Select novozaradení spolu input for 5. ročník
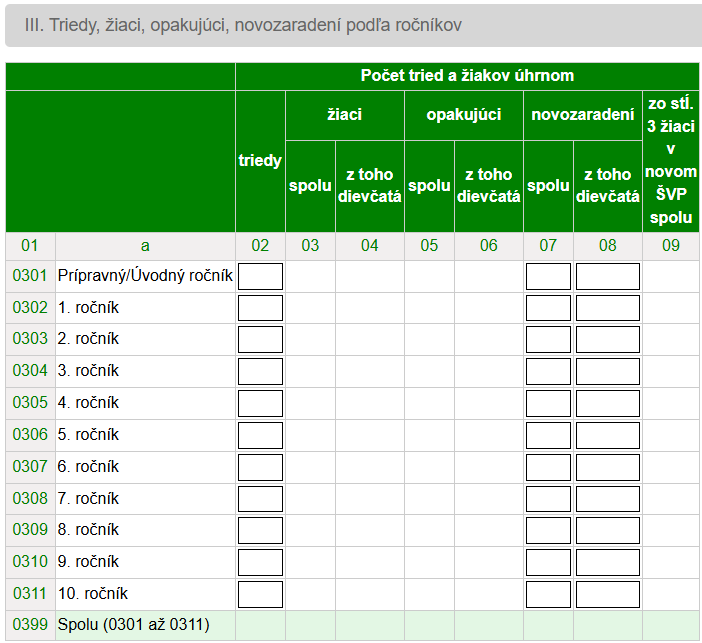 pos(548,435)
